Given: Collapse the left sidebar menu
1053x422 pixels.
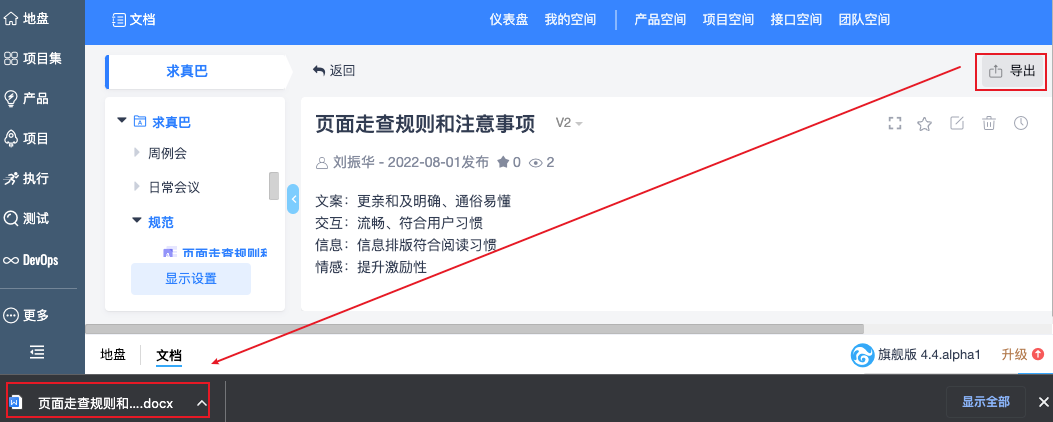Looking at the screenshot, I should click(x=36, y=351).
